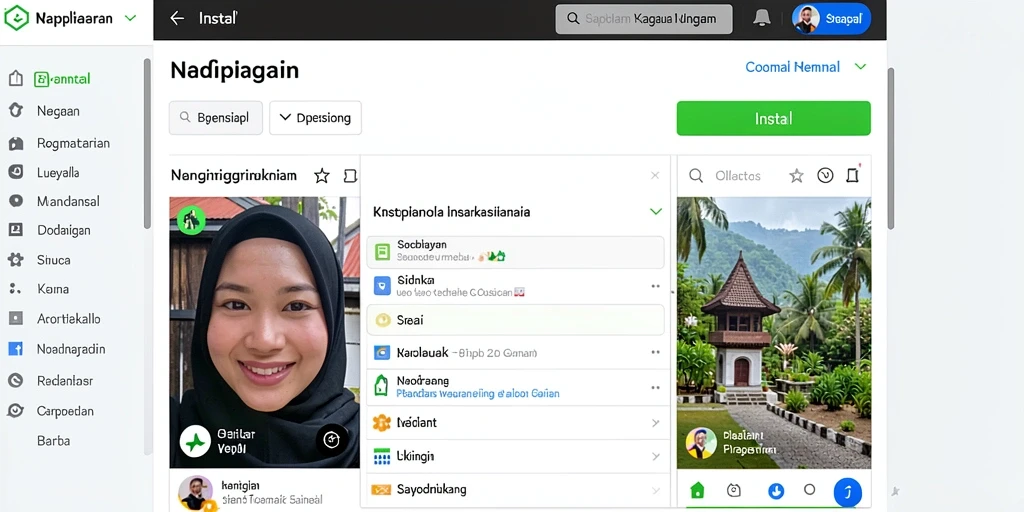Click the Diaalaint Pirapgrtian avatar
The height and width of the screenshot is (512, 1024).
(701, 443)
